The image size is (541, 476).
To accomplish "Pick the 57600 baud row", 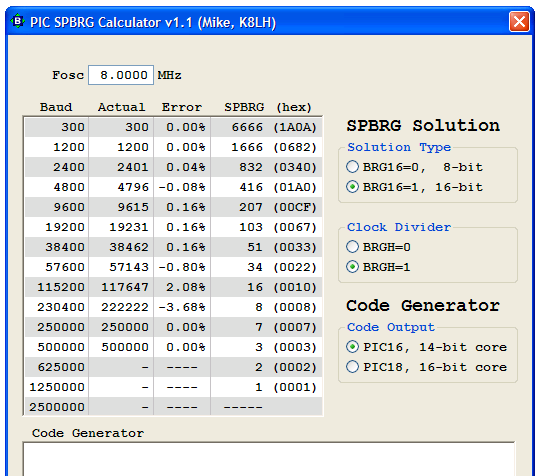I will pyautogui.click(x=174, y=267).
